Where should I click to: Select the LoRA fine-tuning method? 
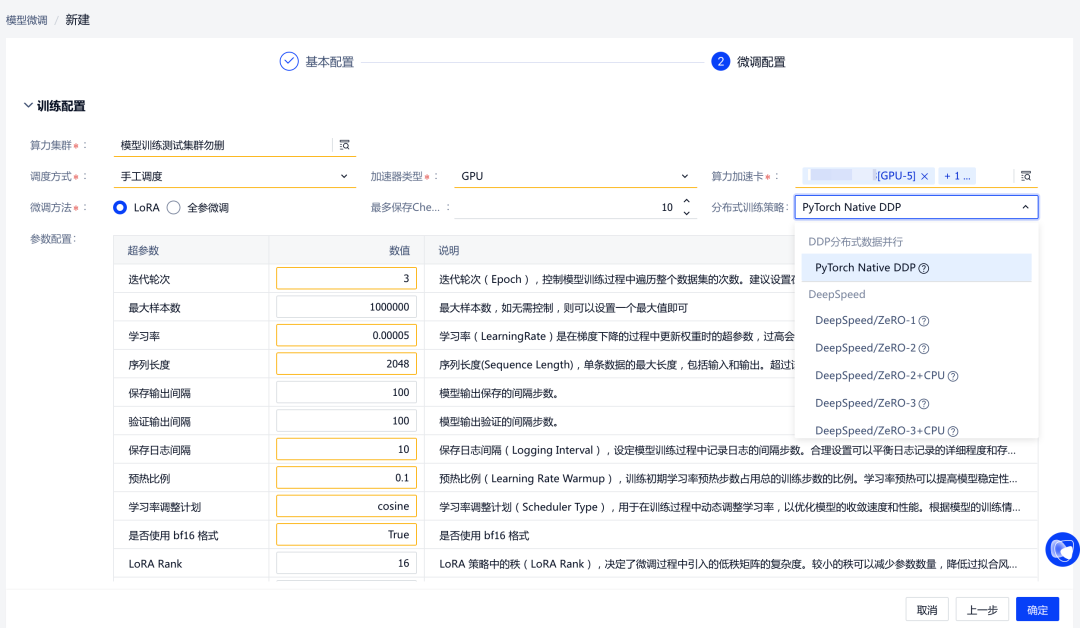(121, 208)
